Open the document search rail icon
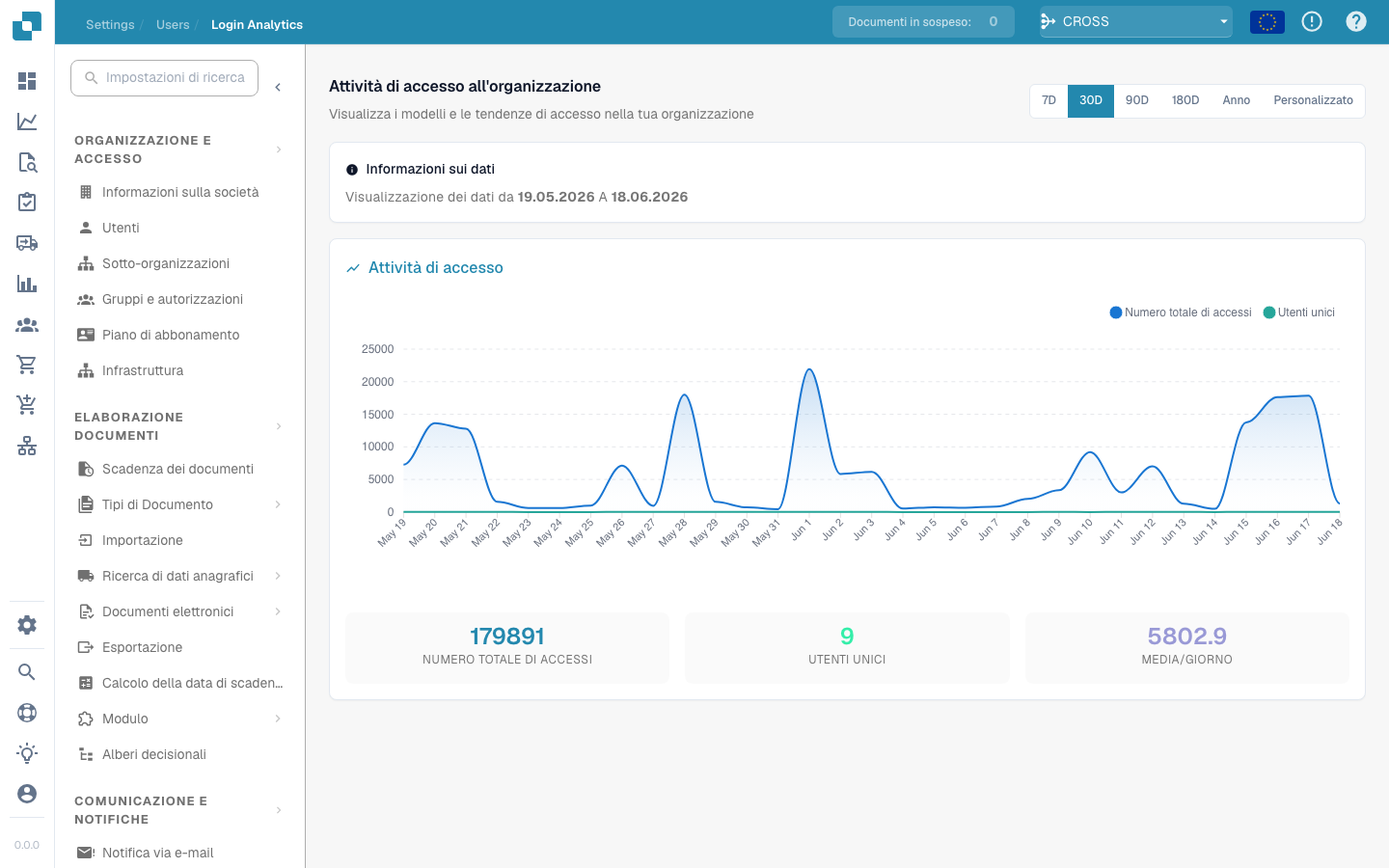The height and width of the screenshot is (868, 1389). coord(27,162)
